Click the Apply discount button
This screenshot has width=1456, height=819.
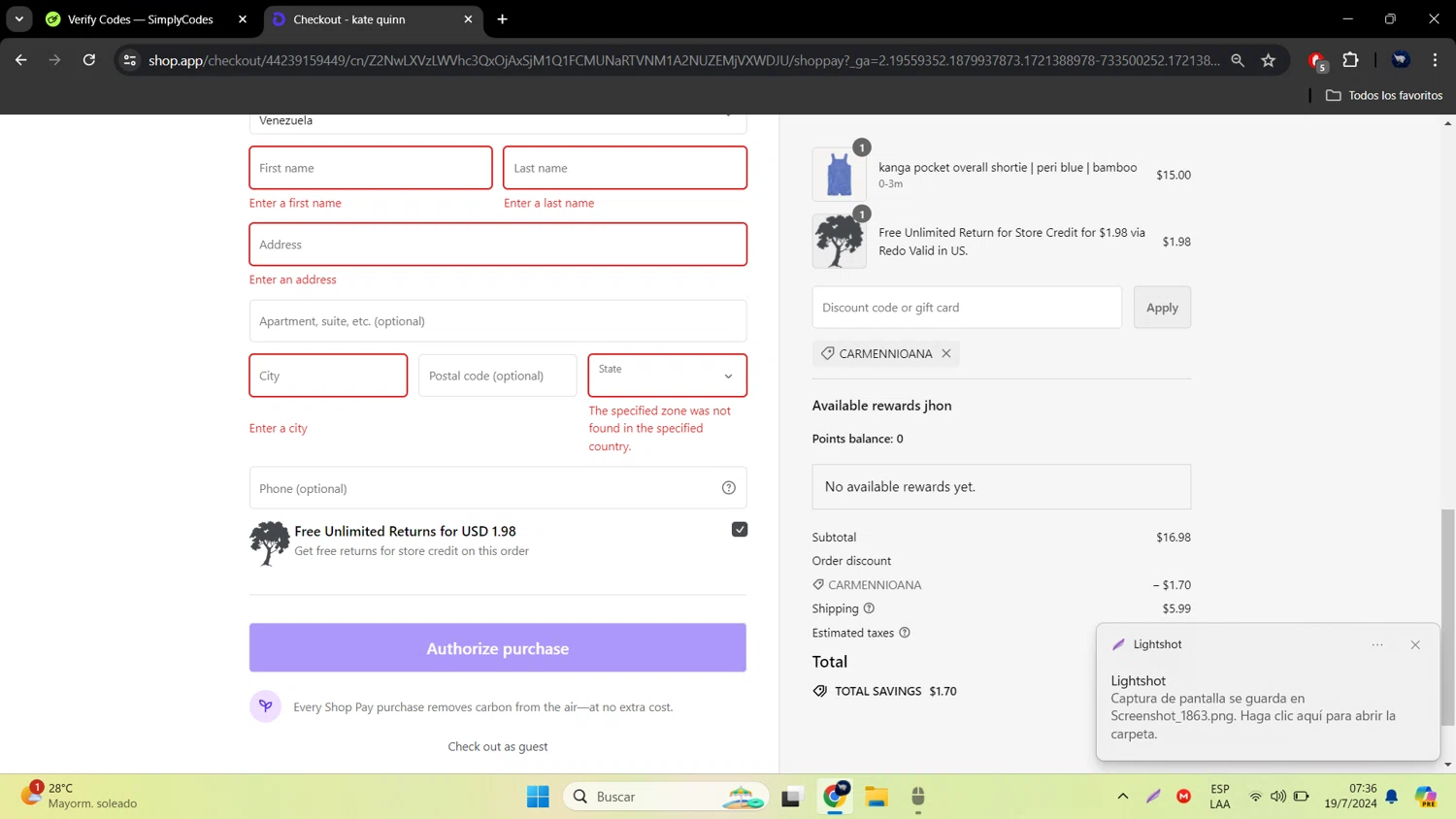coord(1162,308)
